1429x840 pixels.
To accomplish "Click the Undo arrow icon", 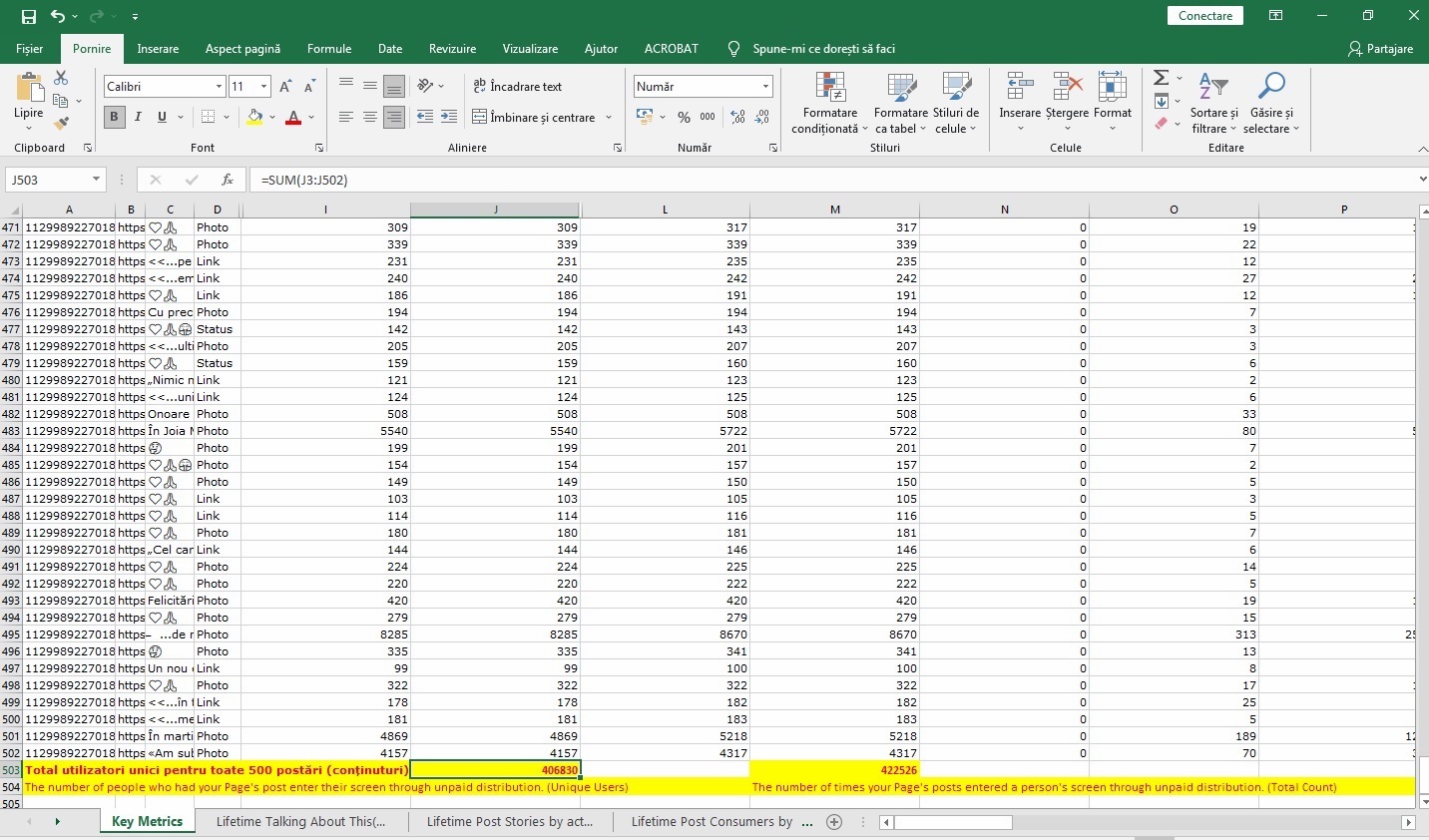I will tap(58, 16).
